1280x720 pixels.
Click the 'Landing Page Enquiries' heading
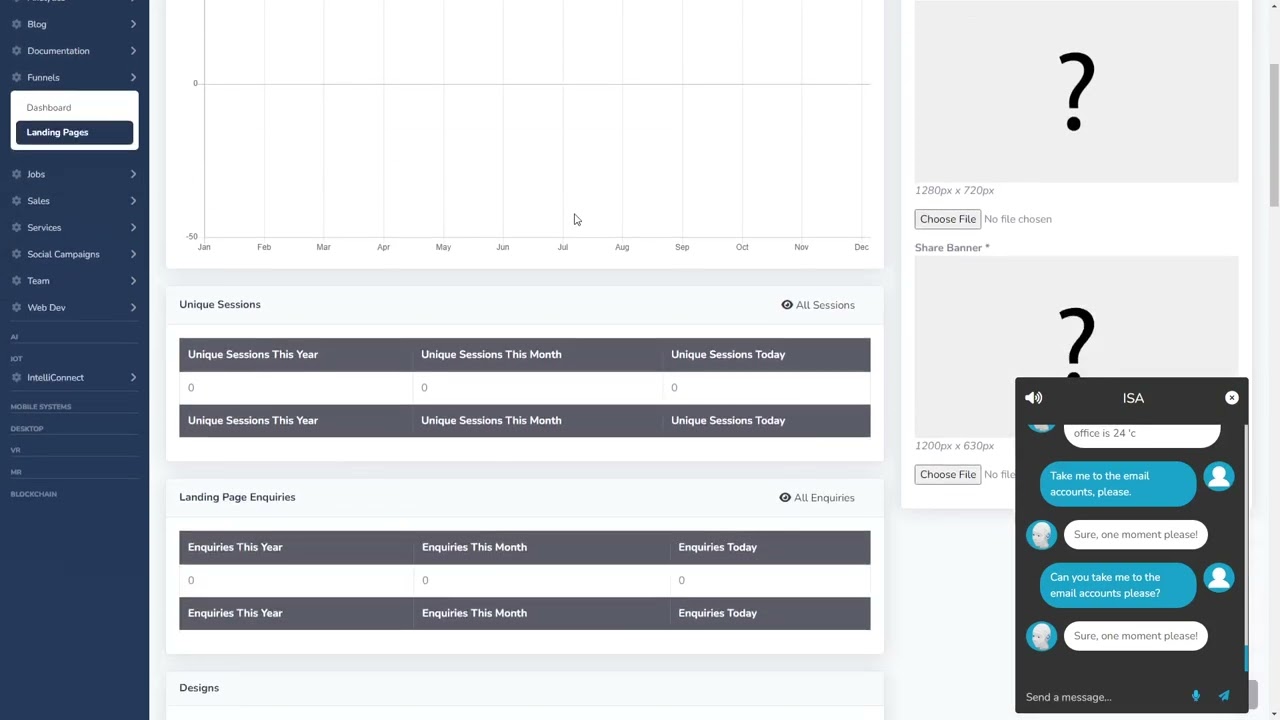click(x=237, y=497)
